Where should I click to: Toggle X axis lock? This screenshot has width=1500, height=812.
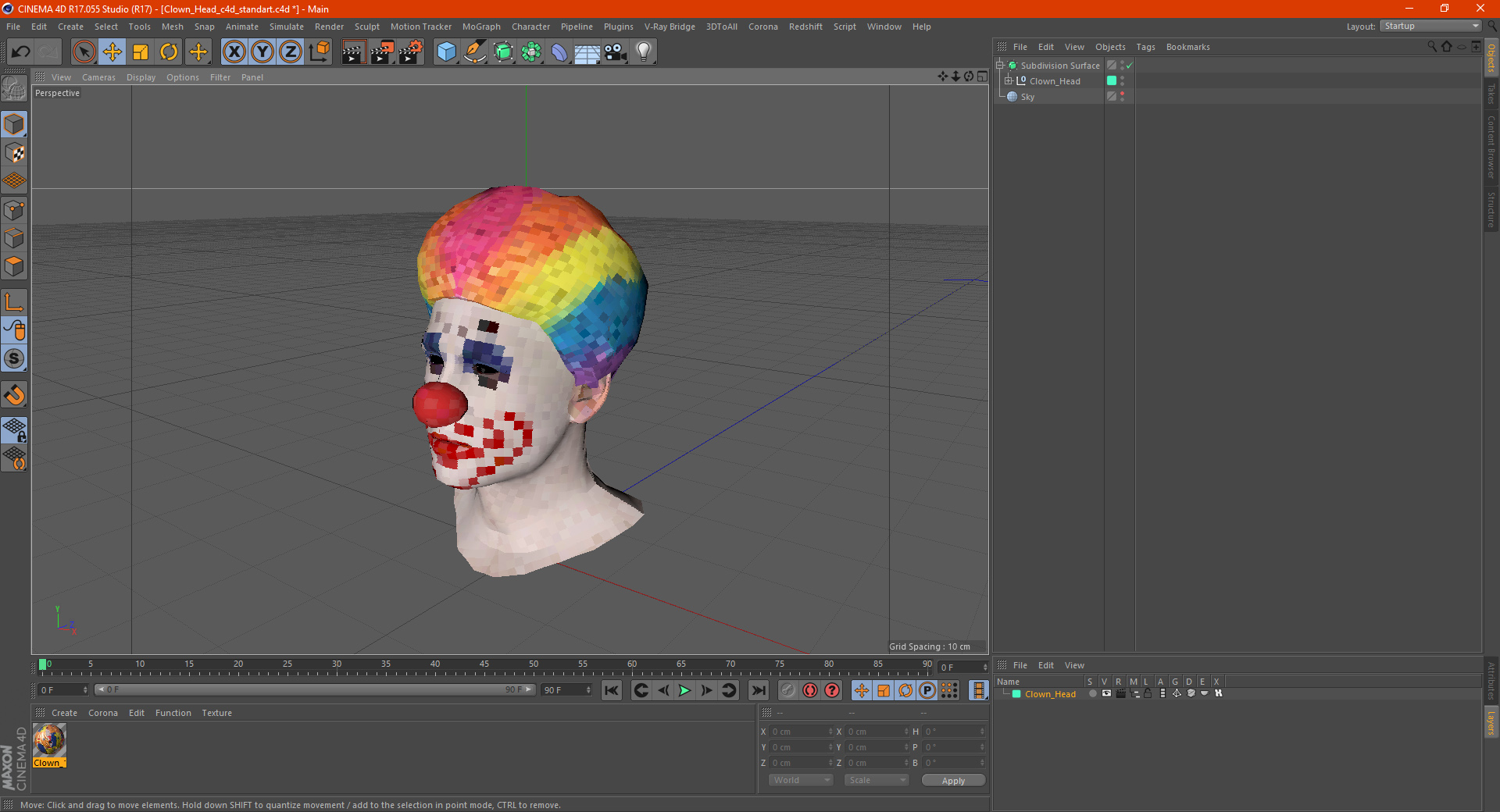234,52
